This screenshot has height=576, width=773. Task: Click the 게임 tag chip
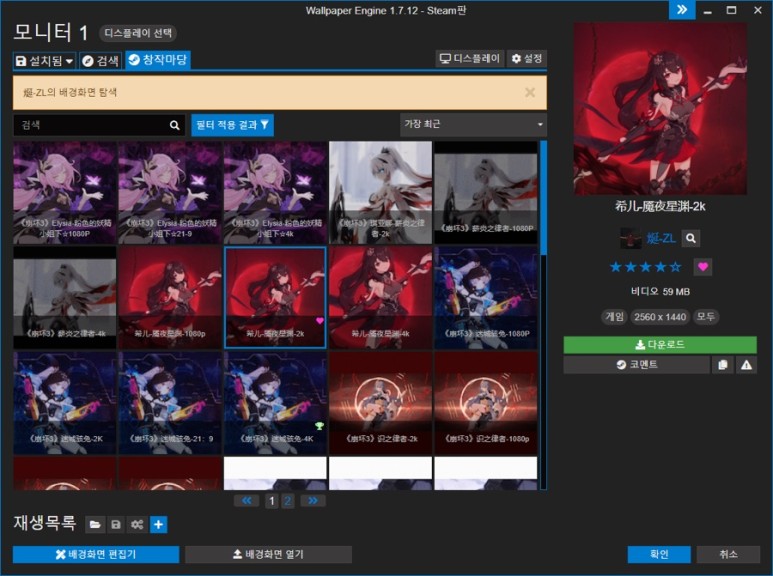pyautogui.click(x=615, y=317)
